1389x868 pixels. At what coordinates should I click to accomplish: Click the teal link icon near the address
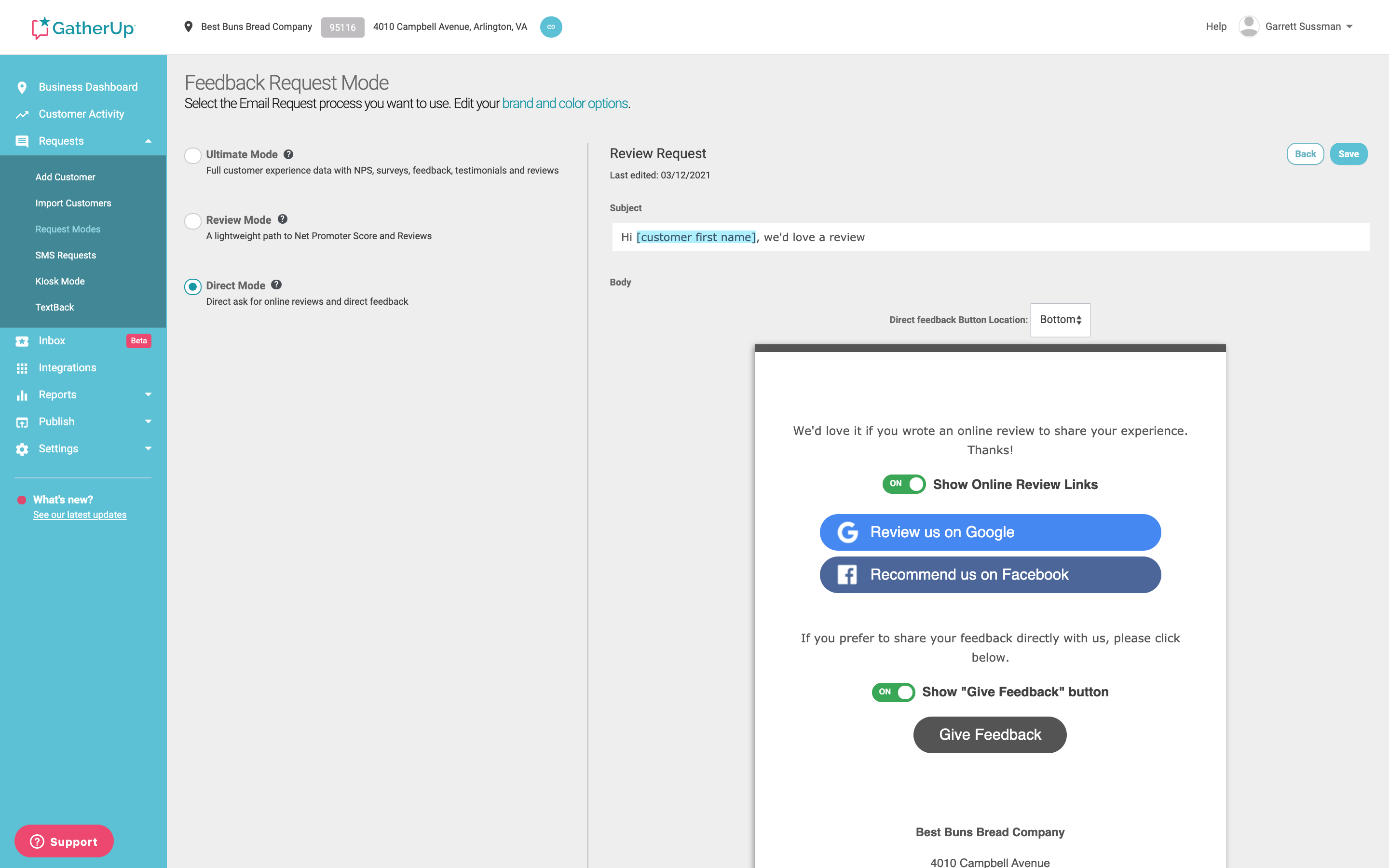pyautogui.click(x=551, y=27)
